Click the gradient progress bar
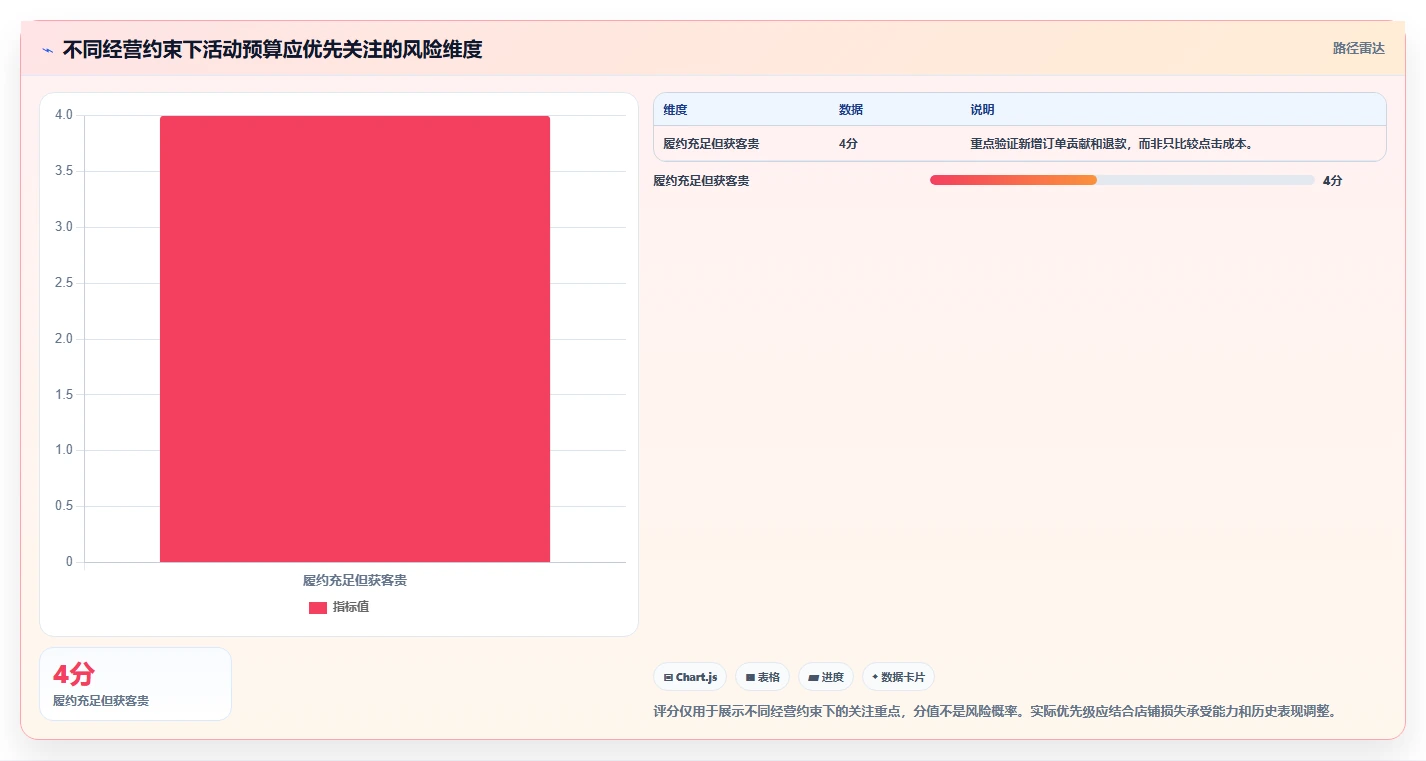Image resolution: width=1426 pixels, height=761 pixels. [1122, 180]
